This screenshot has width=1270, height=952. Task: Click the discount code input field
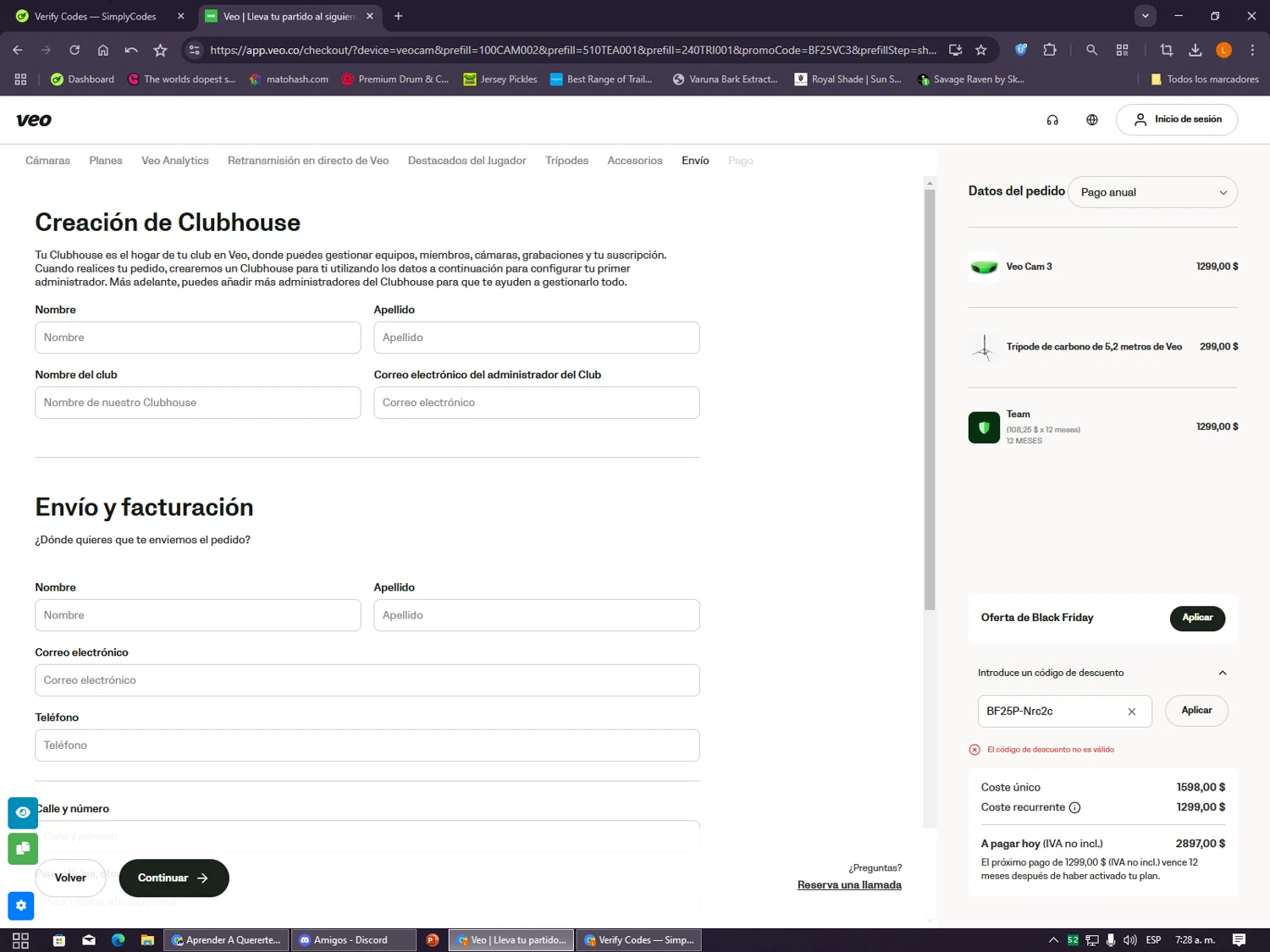[x=1064, y=711]
